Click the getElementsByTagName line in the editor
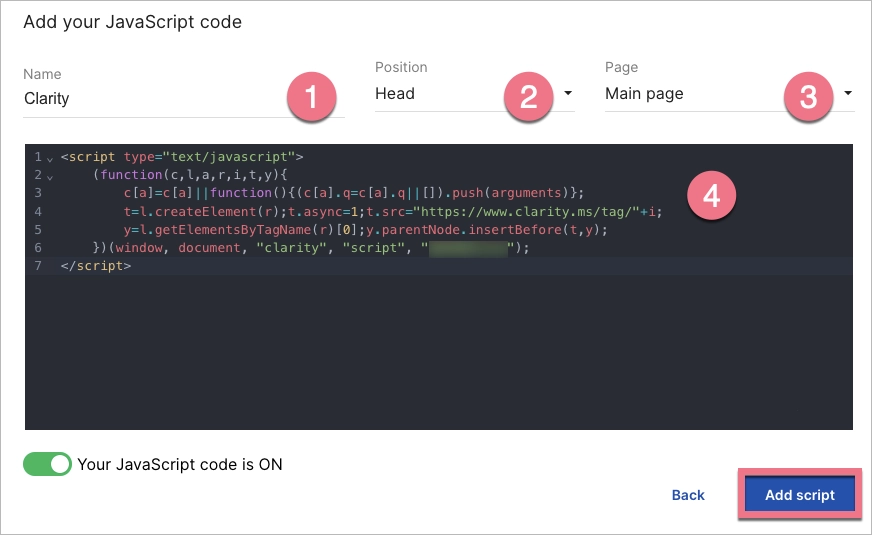Viewport: 872px width, 535px height. (365, 230)
